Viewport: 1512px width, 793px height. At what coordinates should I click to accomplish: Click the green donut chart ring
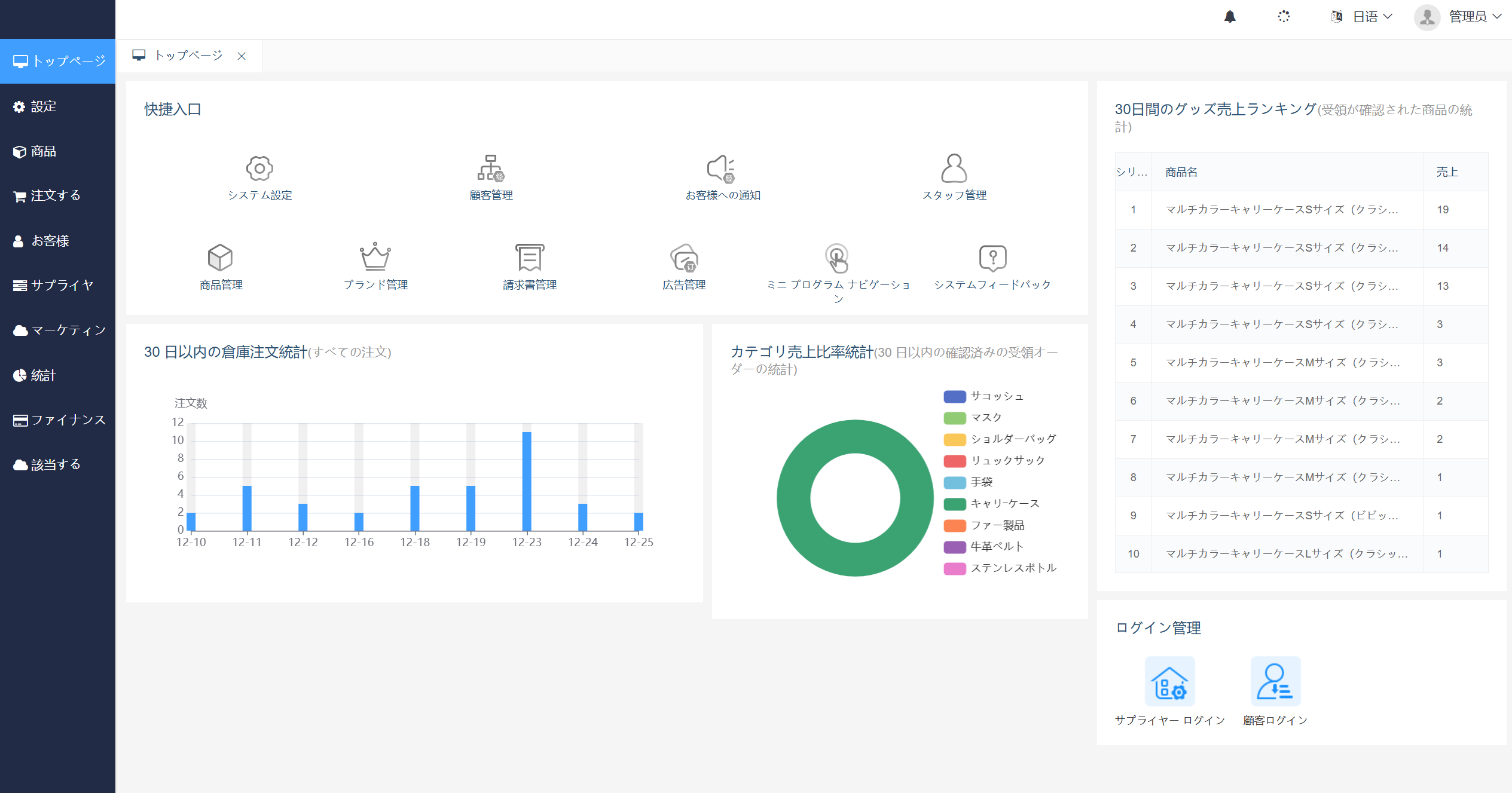click(x=795, y=498)
